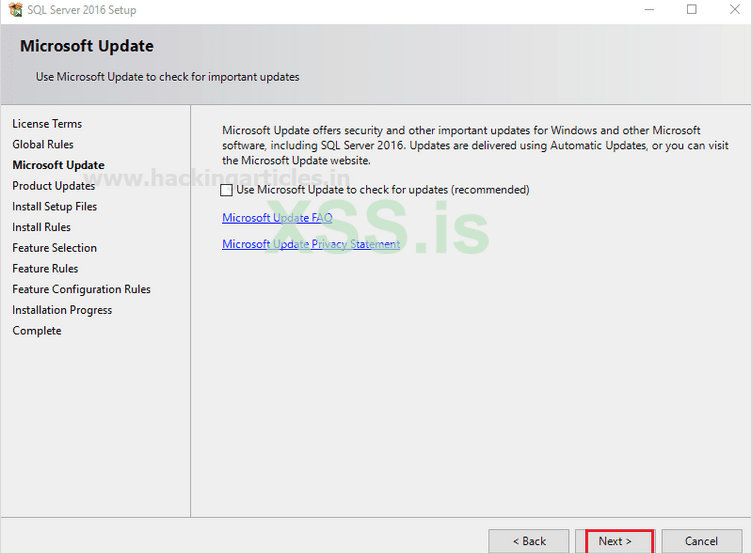Viewport: 753px width, 554px height.
Task: Click the large Microsoft Update page heading
Action: [87, 46]
